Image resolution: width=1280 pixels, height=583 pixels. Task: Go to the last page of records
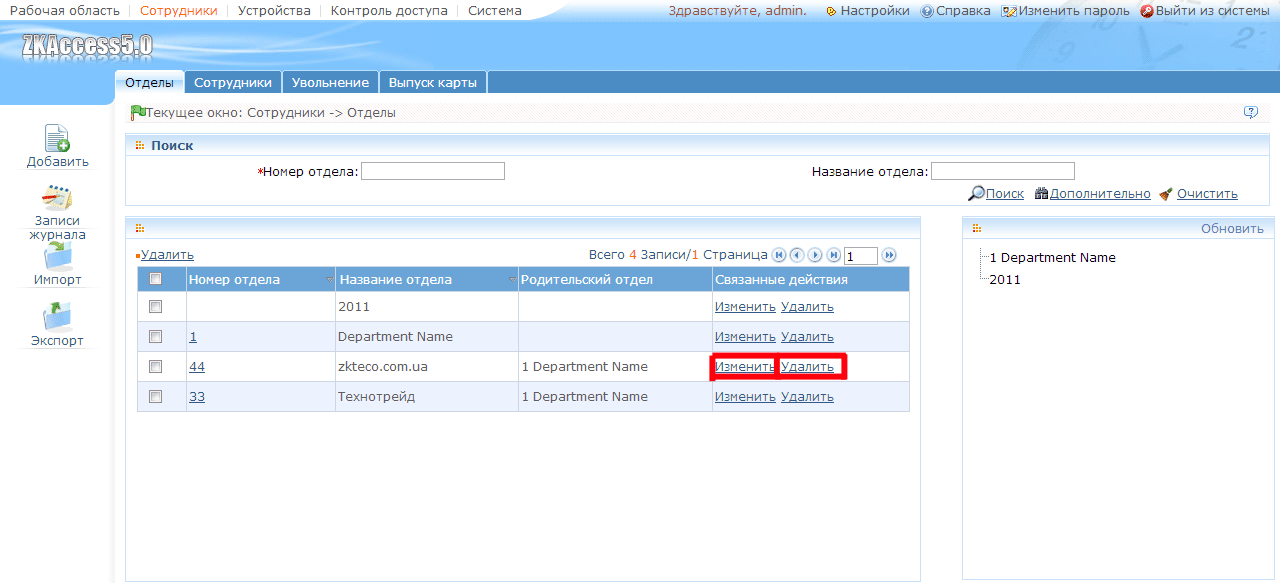coord(833,255)
